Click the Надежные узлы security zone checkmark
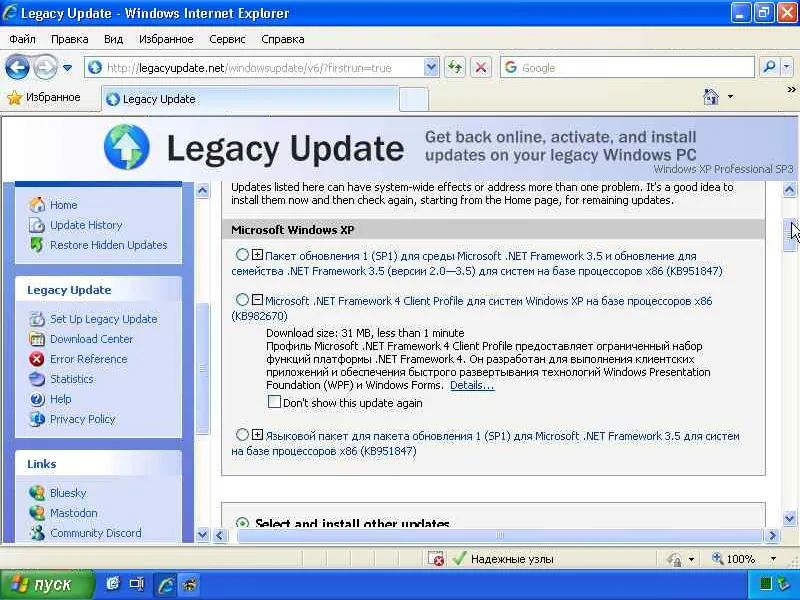This screenshot has width=800, height=600. (459, 559)
